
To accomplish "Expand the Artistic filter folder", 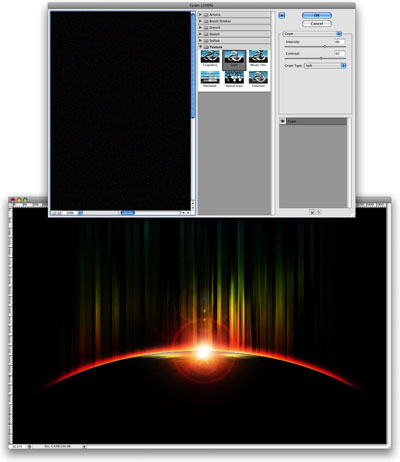I will click(200, 15).
